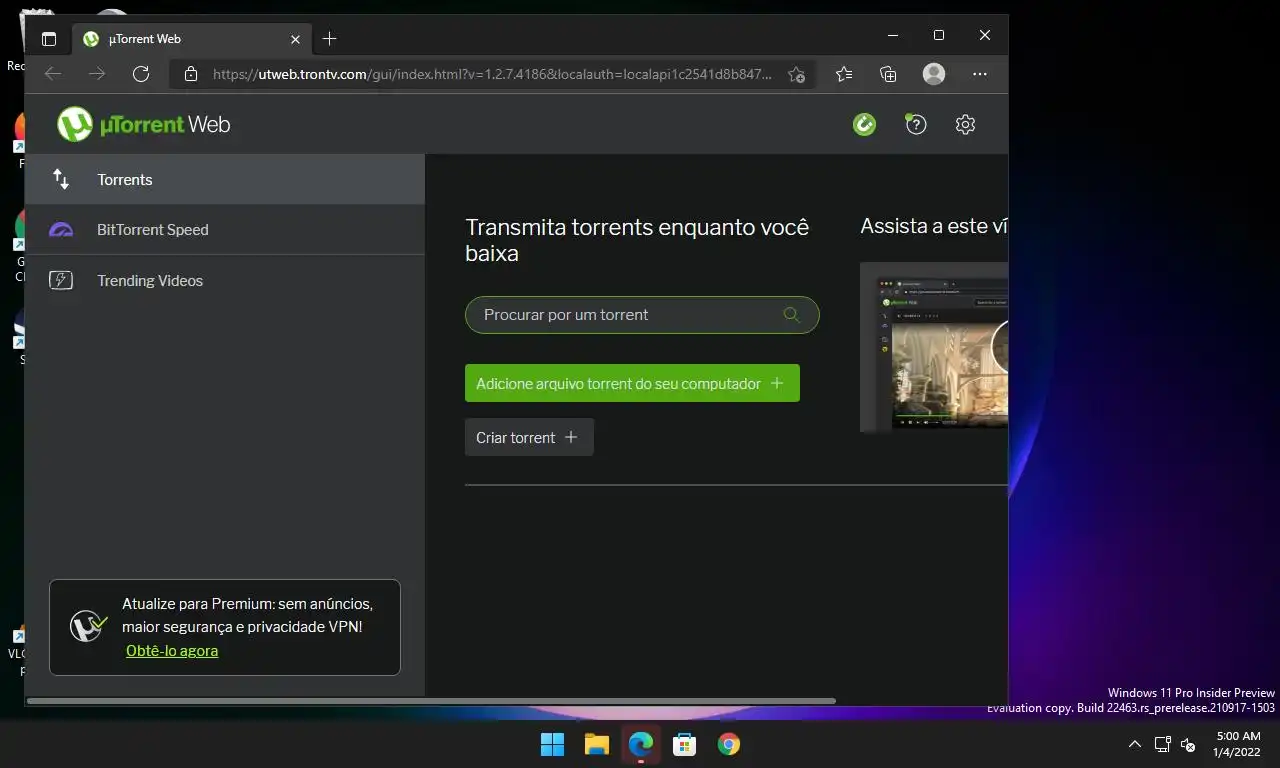
Task: Click the browser forward arrow
Action: [x=97, y=74]
